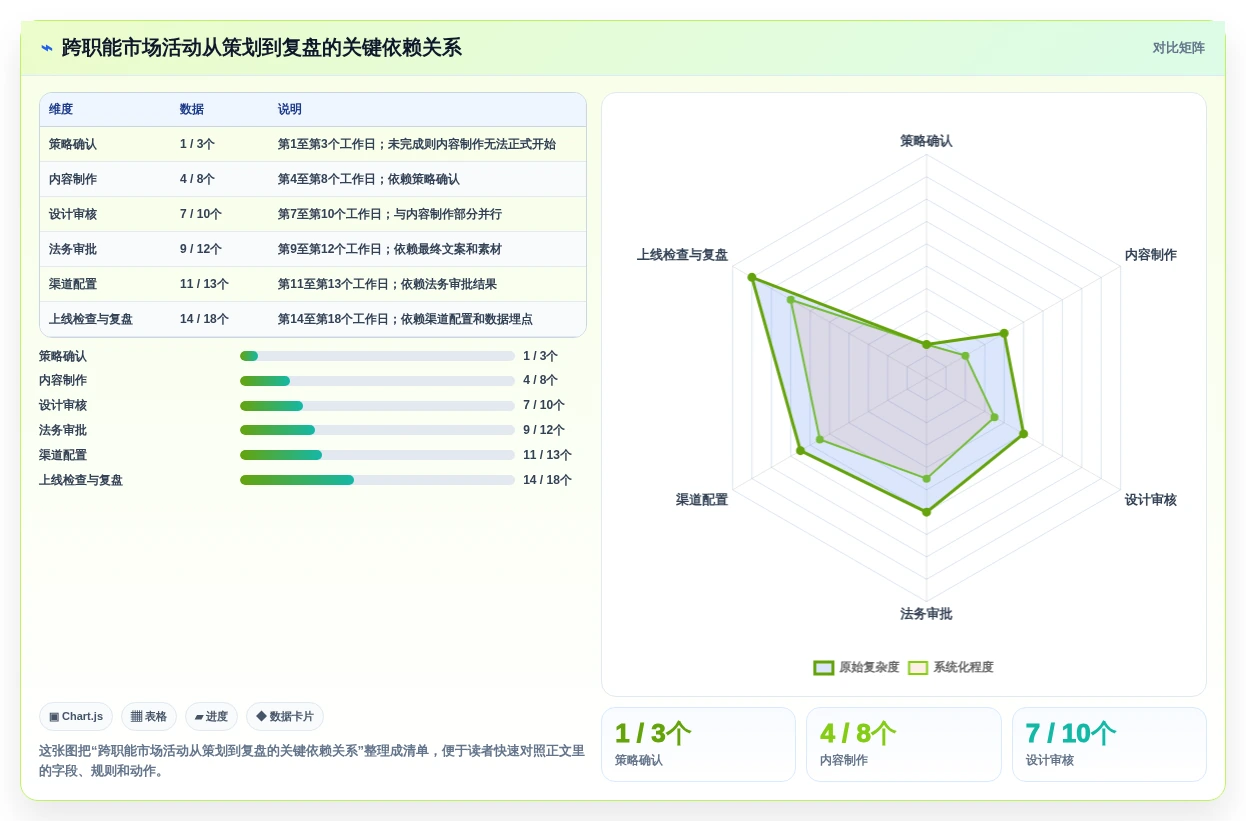Image resolution: width=1246 pixels, height=821 pixels.
Task: Click the 设计审核 progress bar
Action: click(x=377, y=406)
